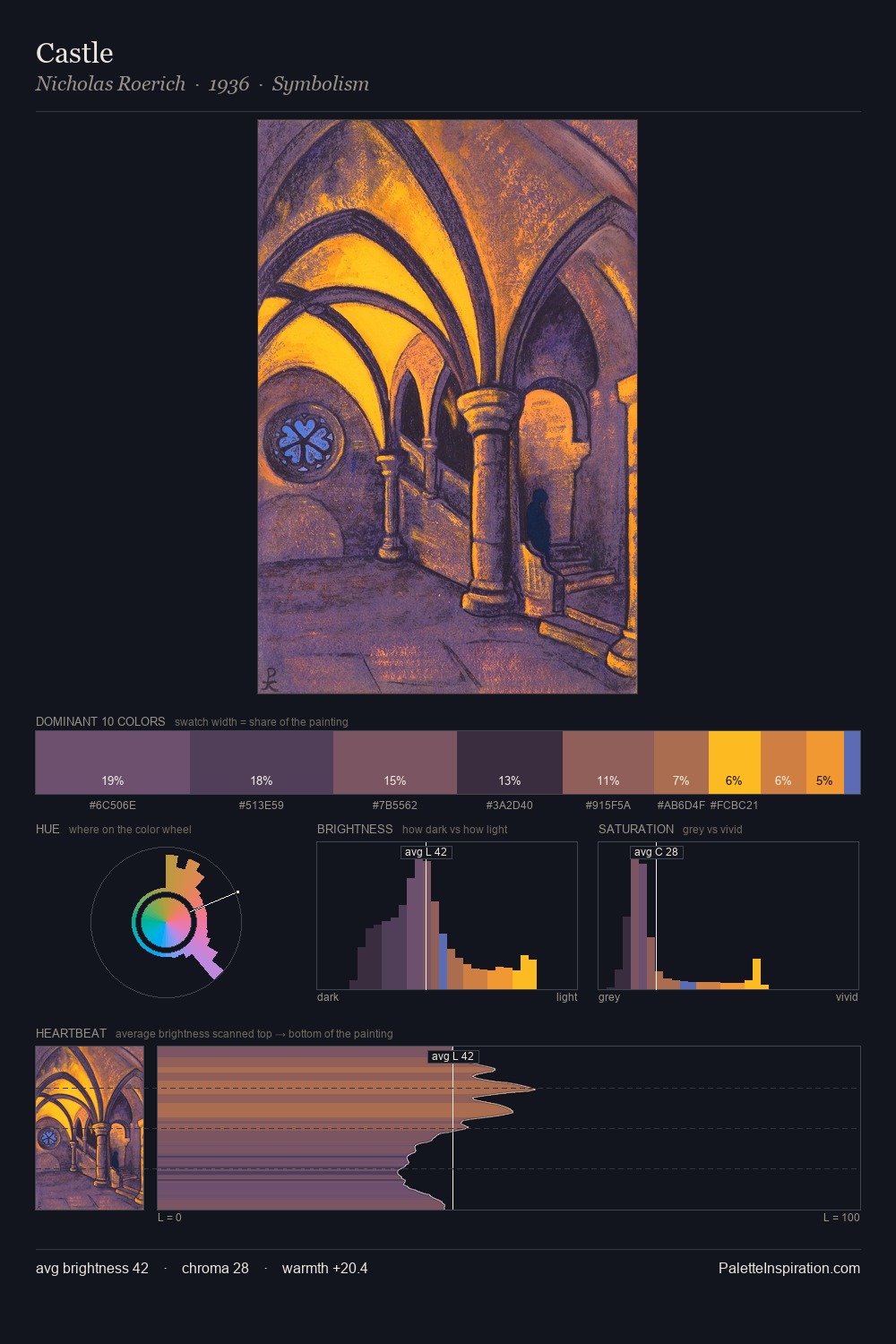Screen dimensions: 896x1344
Task: Click the 'light' axis label
Action: point(566,997)
